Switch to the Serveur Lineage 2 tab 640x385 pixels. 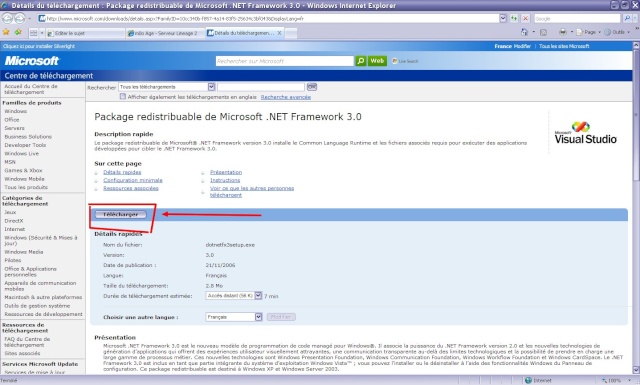point(165,33)
